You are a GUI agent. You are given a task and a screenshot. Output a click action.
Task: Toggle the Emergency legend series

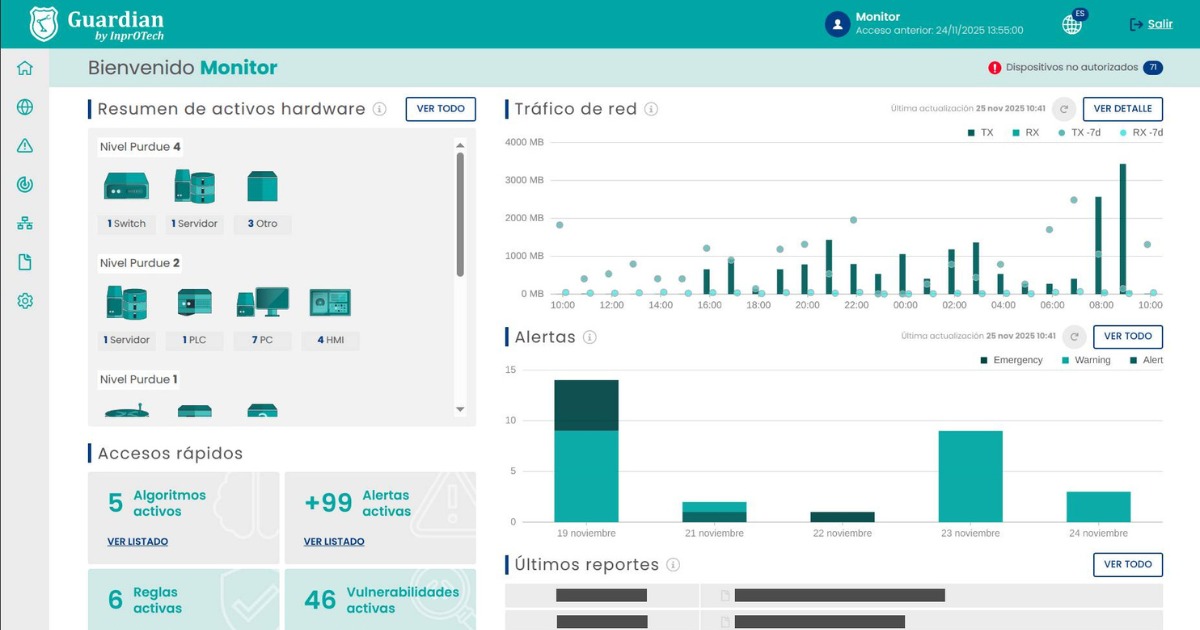(1011, 360)
